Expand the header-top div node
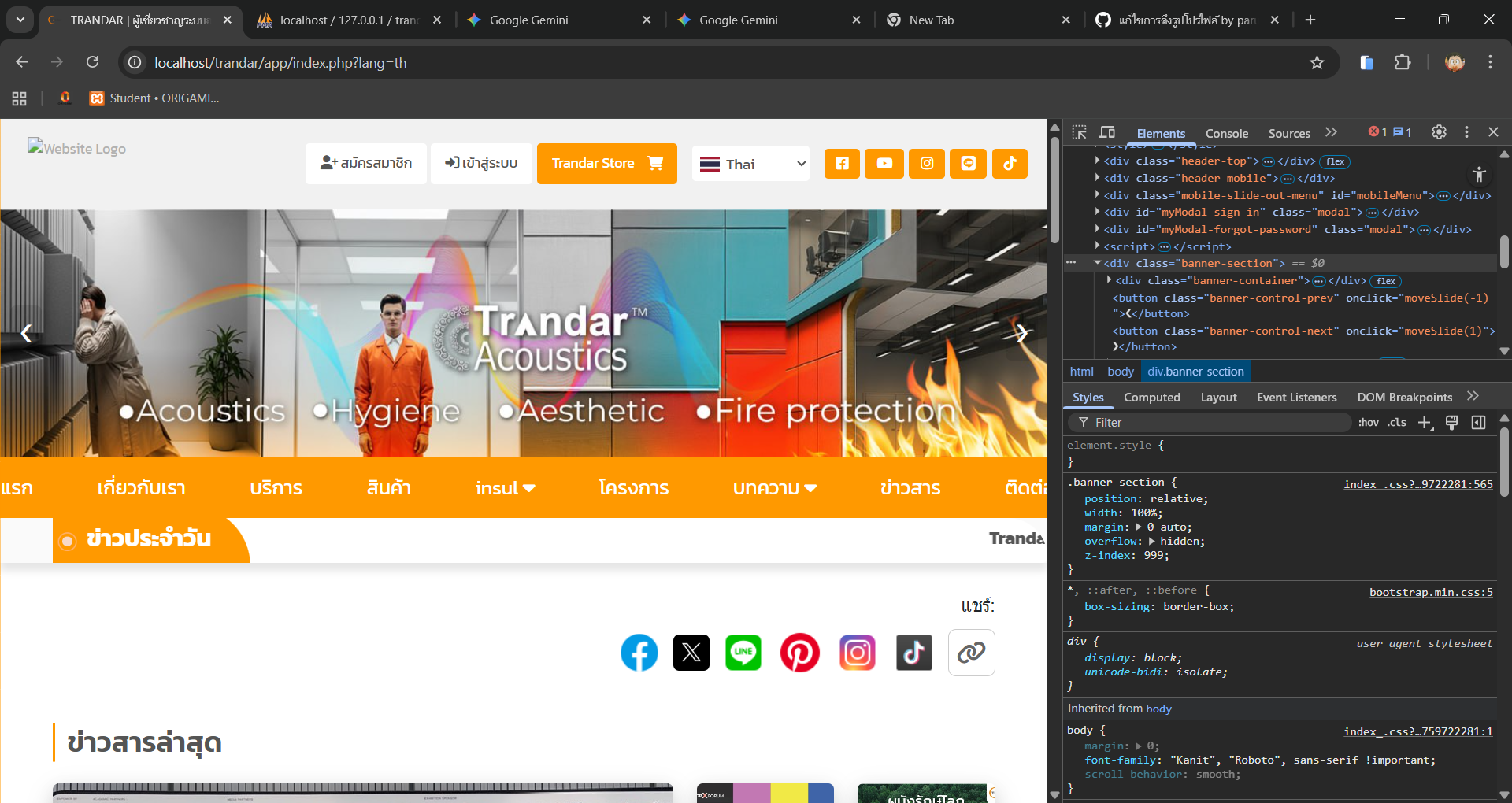The height and width of the screenshot is (803, 1512). coord(1097,161)
